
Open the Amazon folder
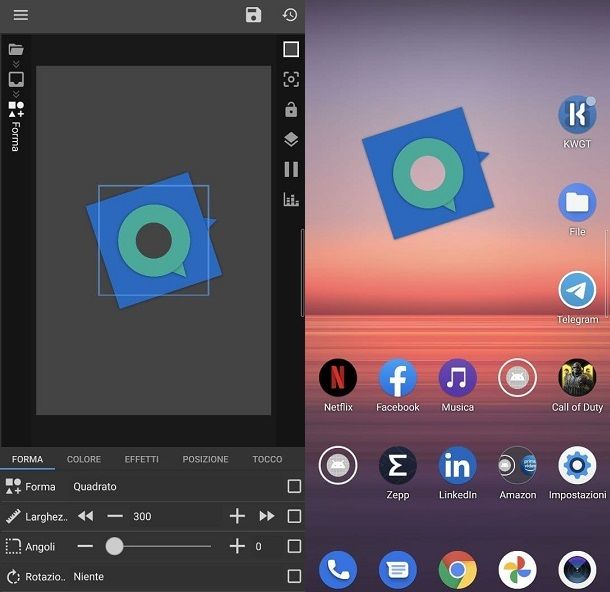(x=517, y=465)
